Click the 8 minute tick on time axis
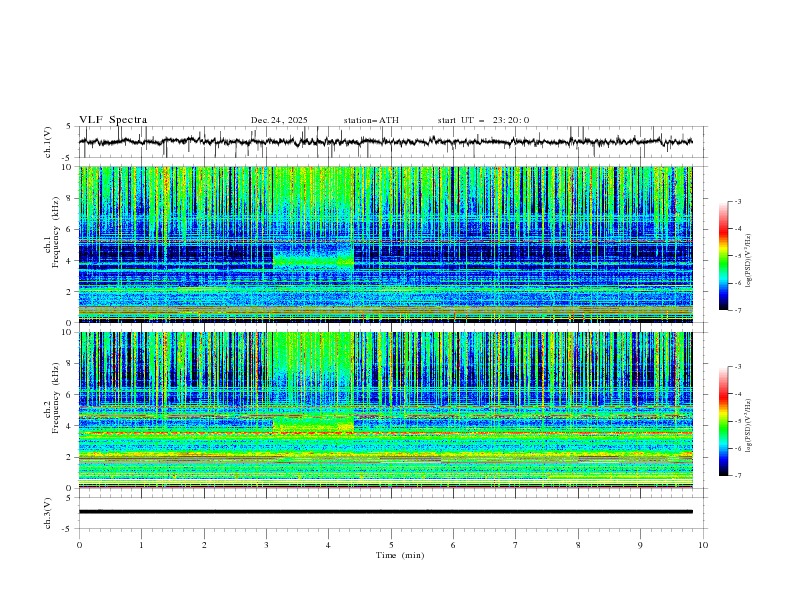 578,545
